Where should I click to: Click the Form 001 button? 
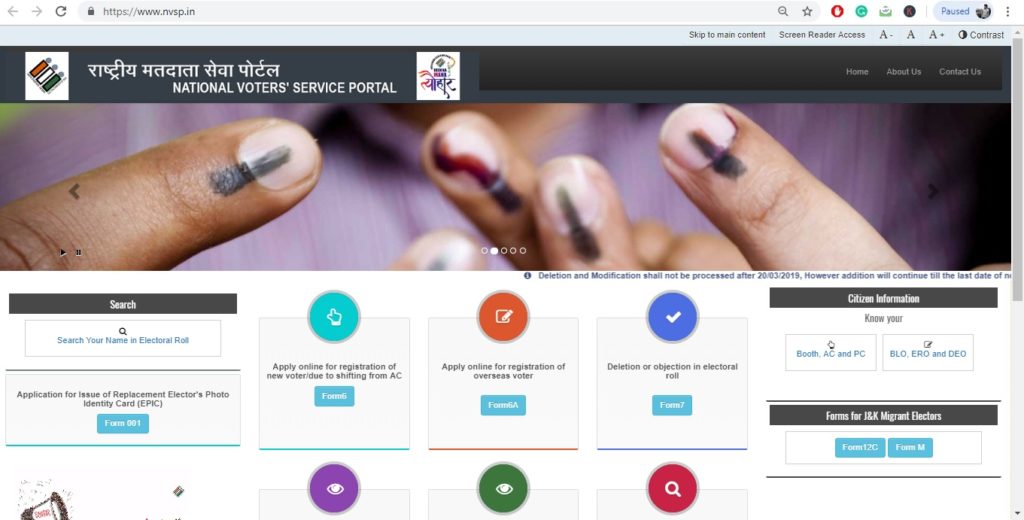coord(123,423)
